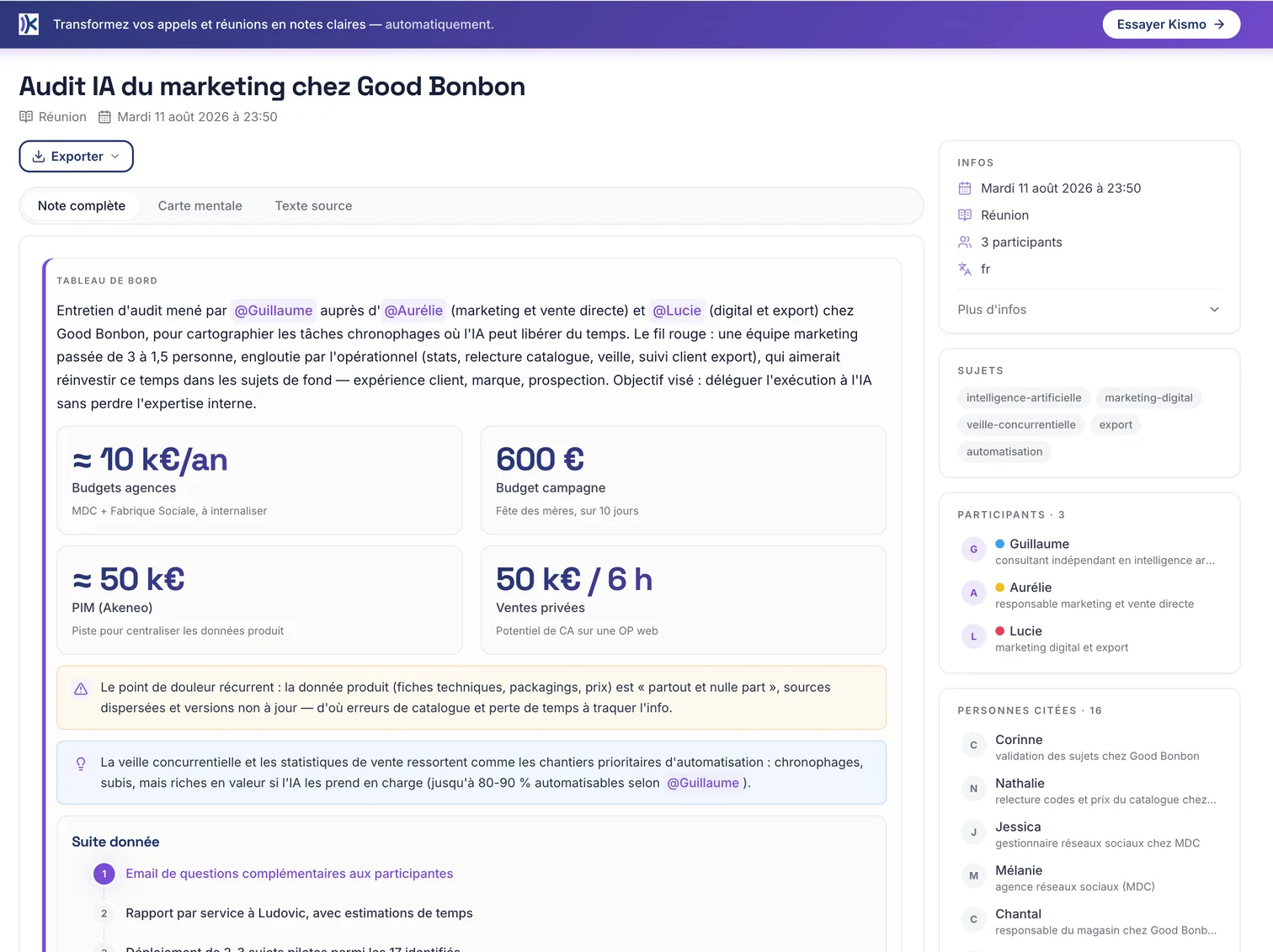Click the language translation icon beside fr
The width and height of the screenshot is (1273, 952).
tap(965, 269)
